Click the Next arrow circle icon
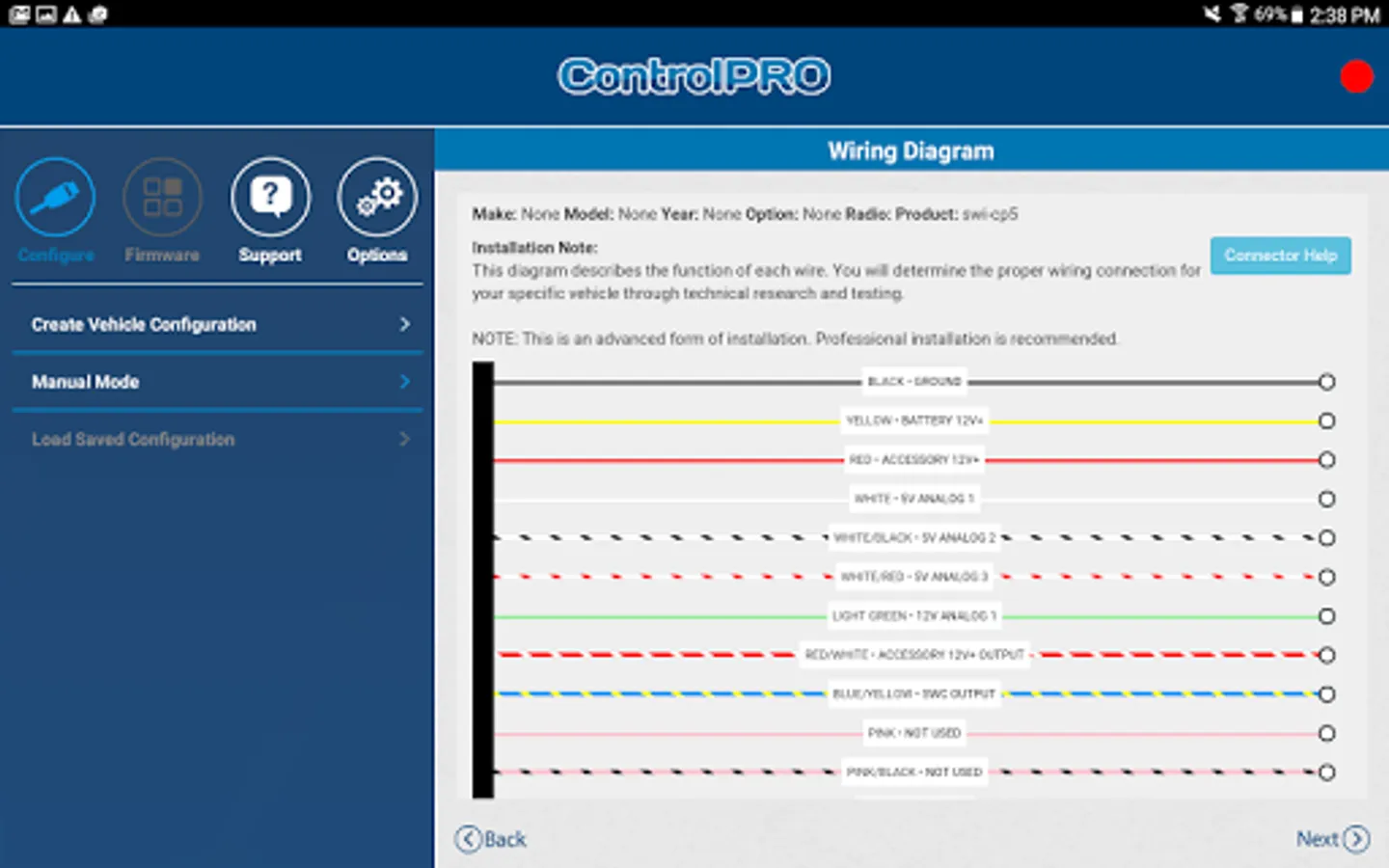 [1356, 839]
